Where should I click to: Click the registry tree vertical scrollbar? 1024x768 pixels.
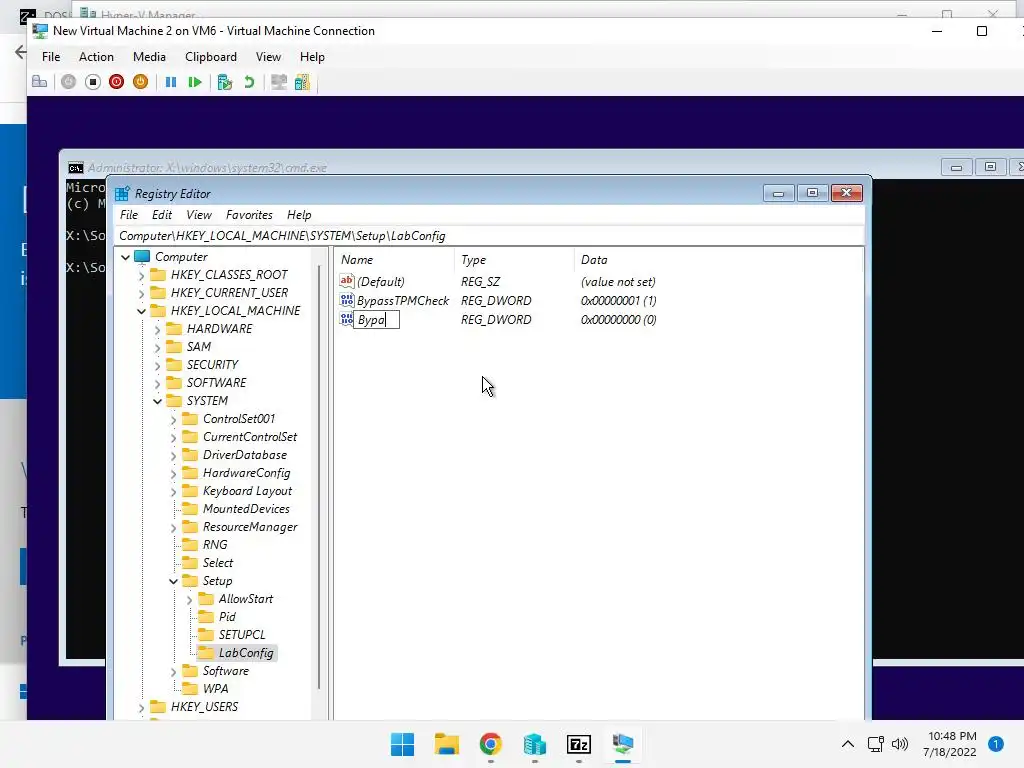319,477
